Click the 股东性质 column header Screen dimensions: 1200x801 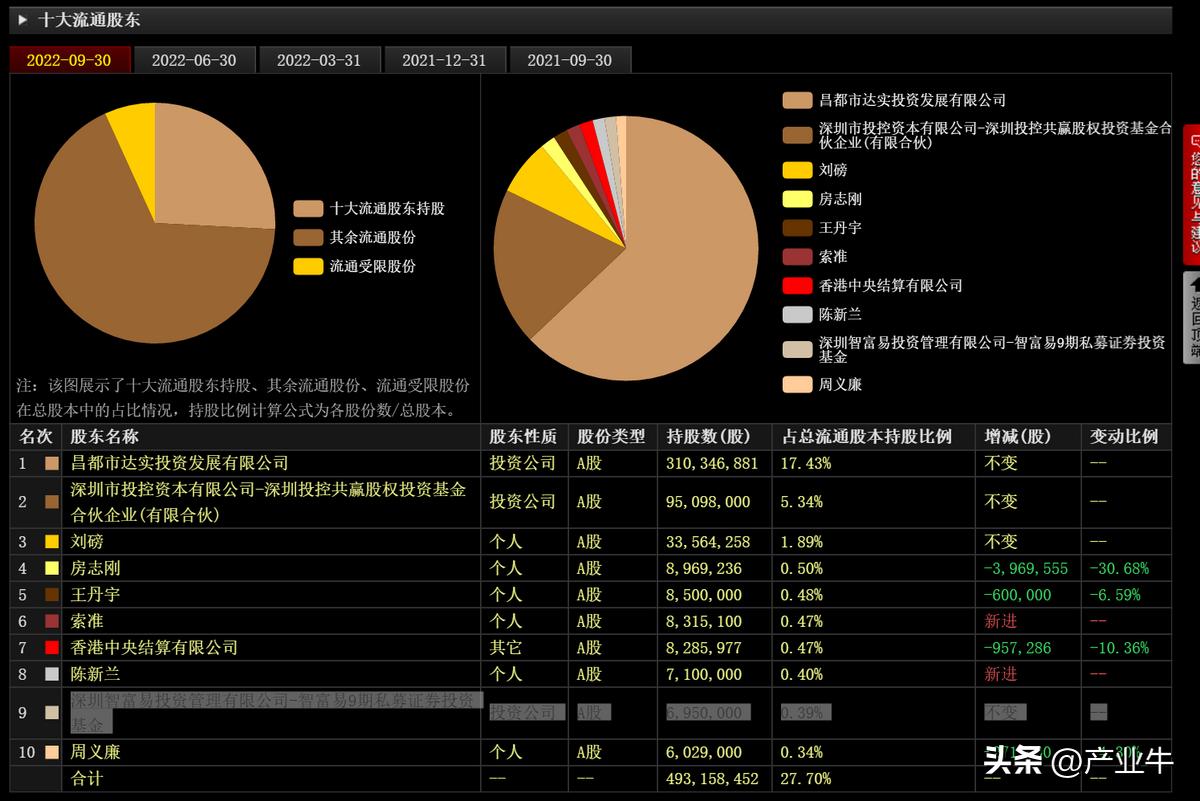(x=523, y=437)
